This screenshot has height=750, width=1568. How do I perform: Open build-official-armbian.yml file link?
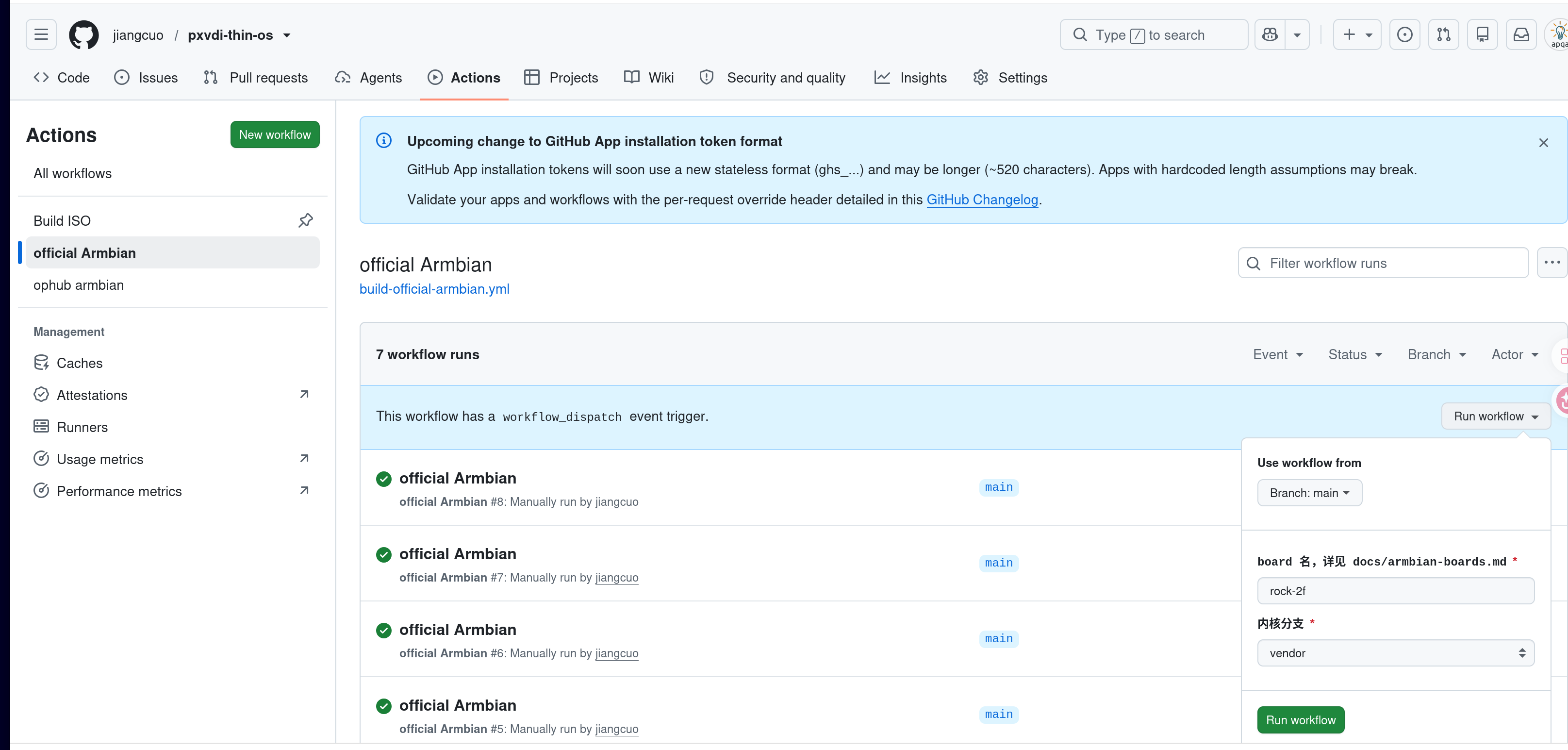point(434,289)
